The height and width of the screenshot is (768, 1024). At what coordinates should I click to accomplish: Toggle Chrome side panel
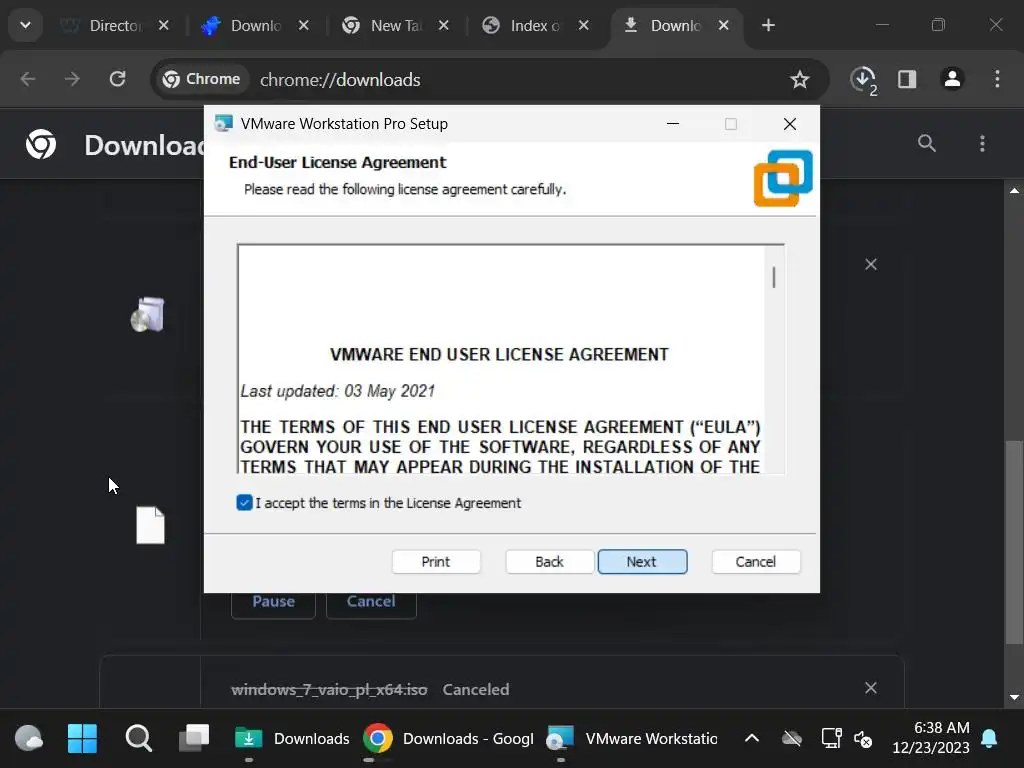(x=907, y=79)
